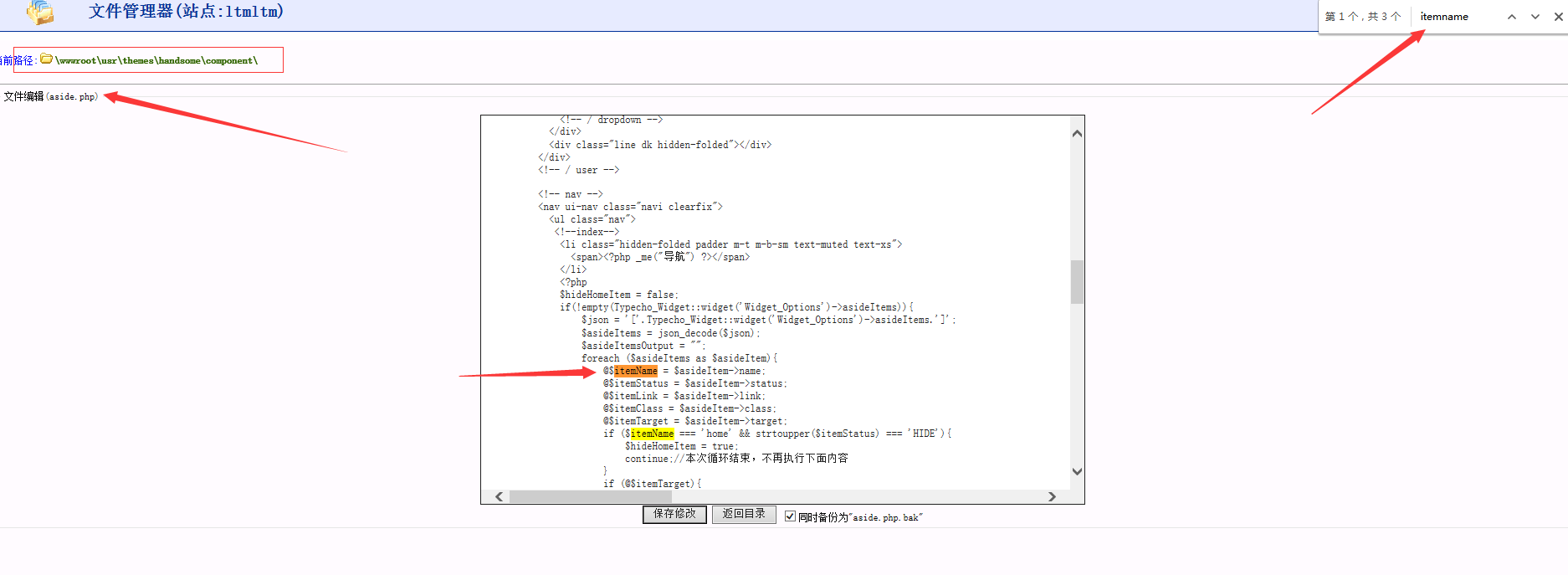Click the yellow-highlighted itemName in the if statement
The width and height of the screenshot is (1568, 575).
[652, 434]
